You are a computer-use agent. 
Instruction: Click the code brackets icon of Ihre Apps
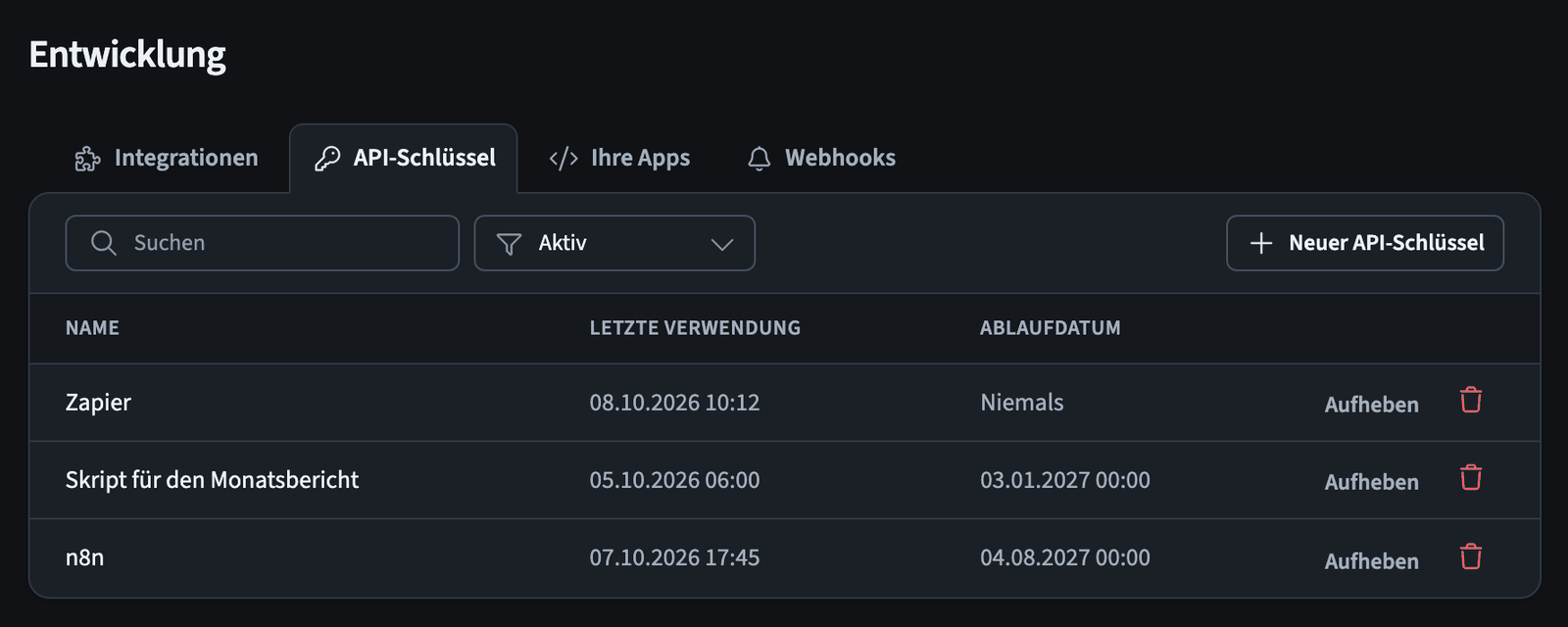click(x=563, y=159)
